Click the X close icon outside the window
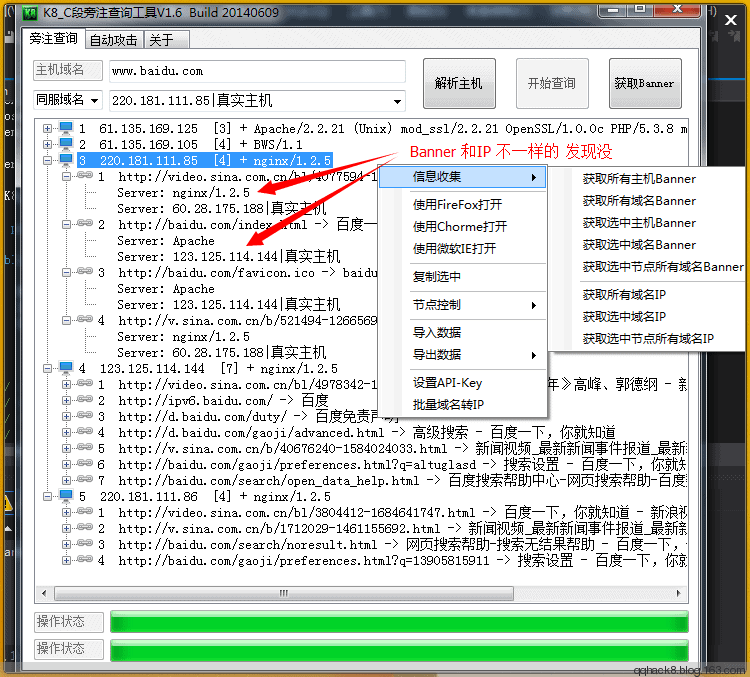This screenshot has width=750, height=677. click(x=730, y=20)
